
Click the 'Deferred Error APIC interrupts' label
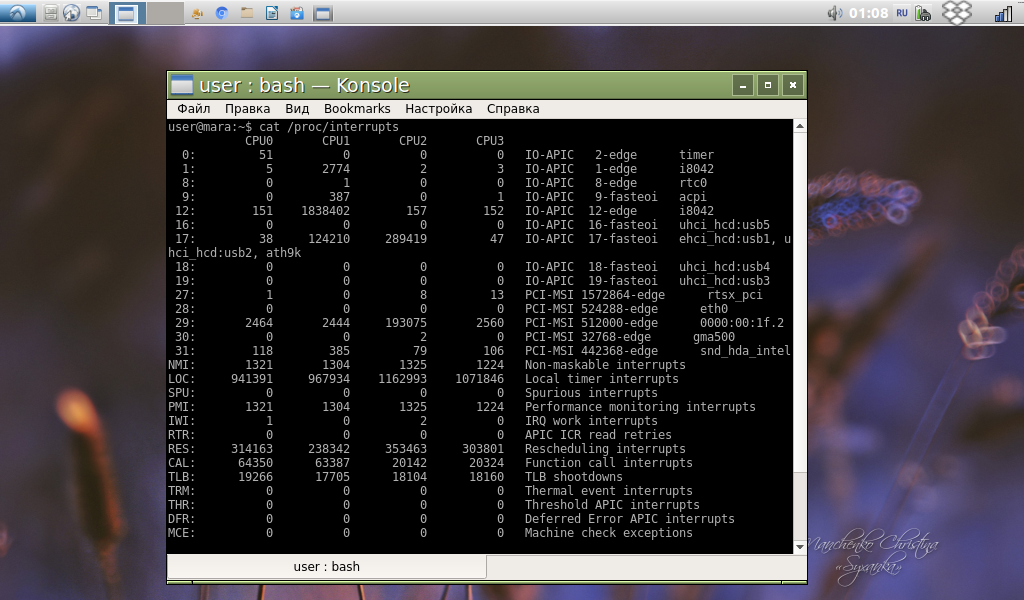(630, 519)
